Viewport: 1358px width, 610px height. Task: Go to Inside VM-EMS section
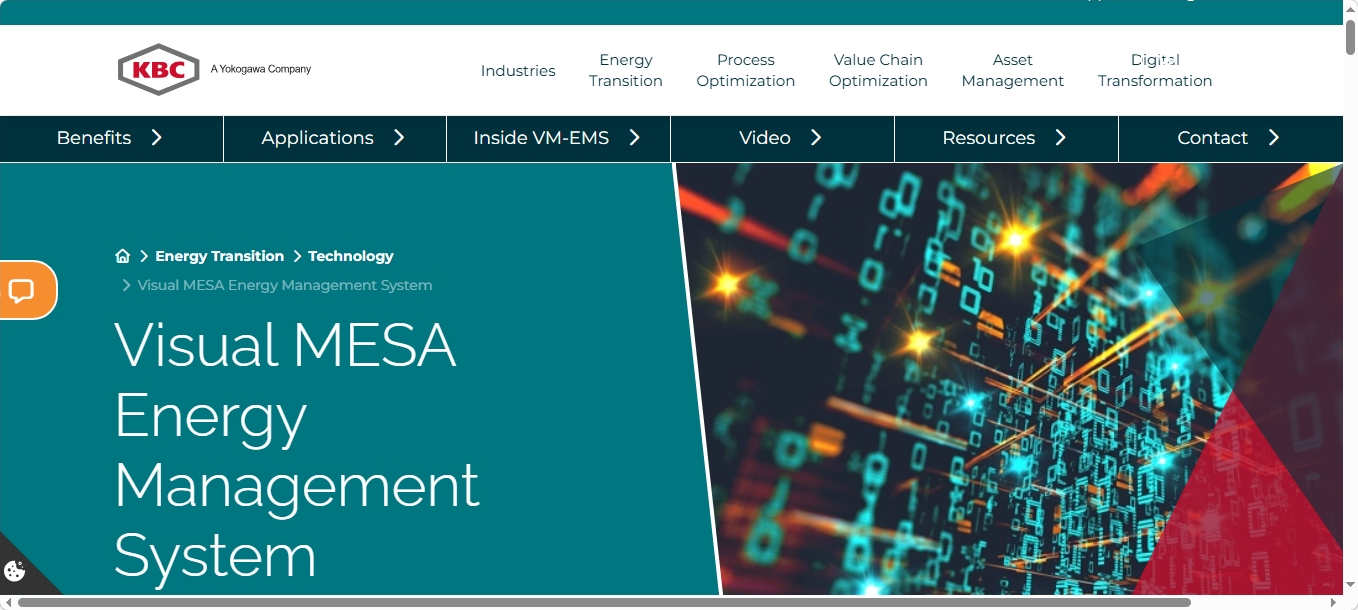coord(558,138)
